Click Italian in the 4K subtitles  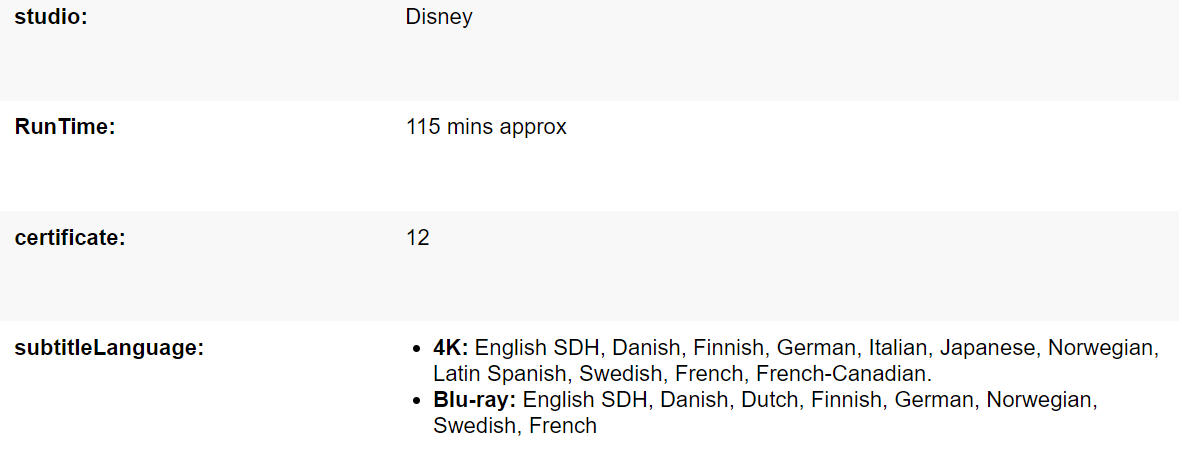897,348
